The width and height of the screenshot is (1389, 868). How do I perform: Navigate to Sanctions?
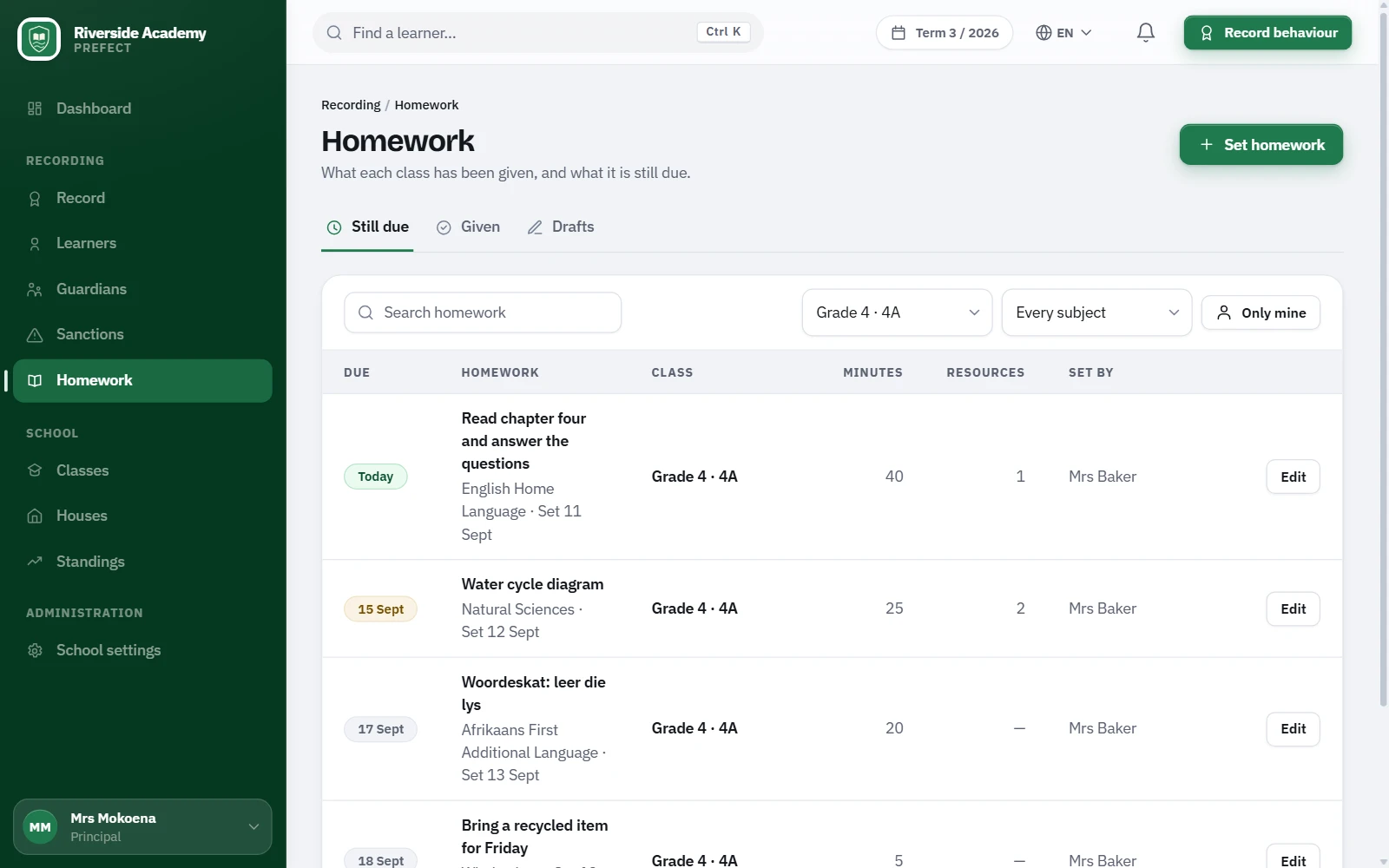(142, 334)
